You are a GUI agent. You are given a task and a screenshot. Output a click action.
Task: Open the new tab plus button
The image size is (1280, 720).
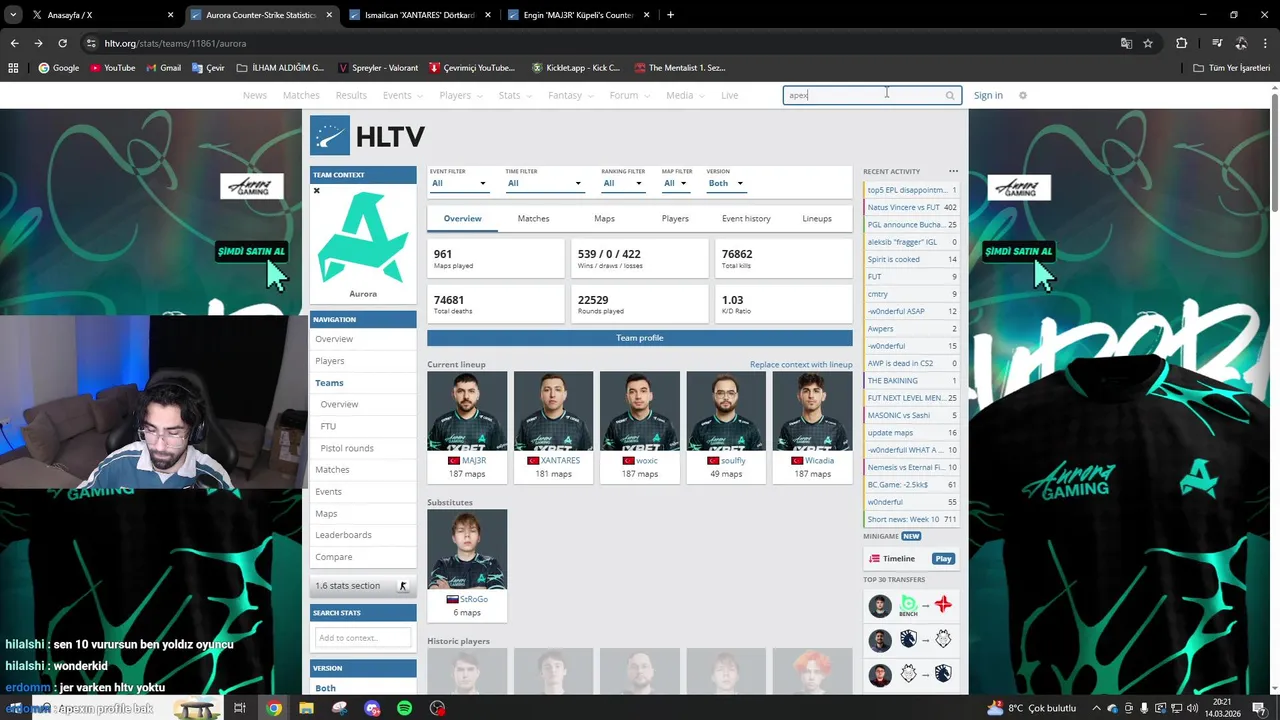[670, 15]
